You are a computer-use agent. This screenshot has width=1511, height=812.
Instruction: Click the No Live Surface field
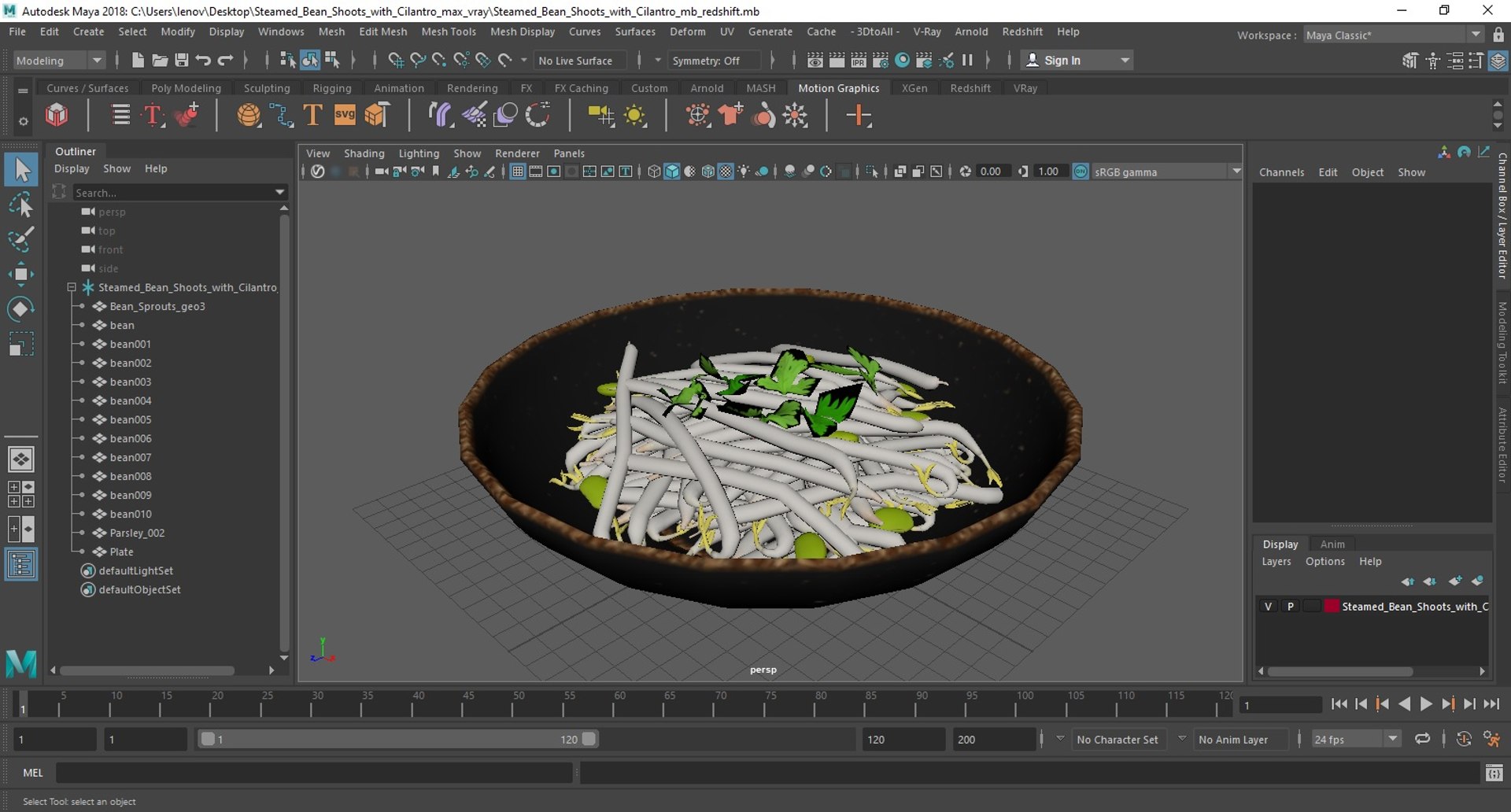580,61
